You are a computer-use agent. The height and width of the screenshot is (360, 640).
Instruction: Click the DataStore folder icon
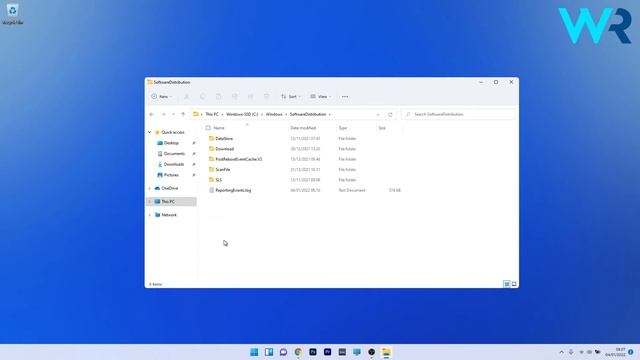211,138
